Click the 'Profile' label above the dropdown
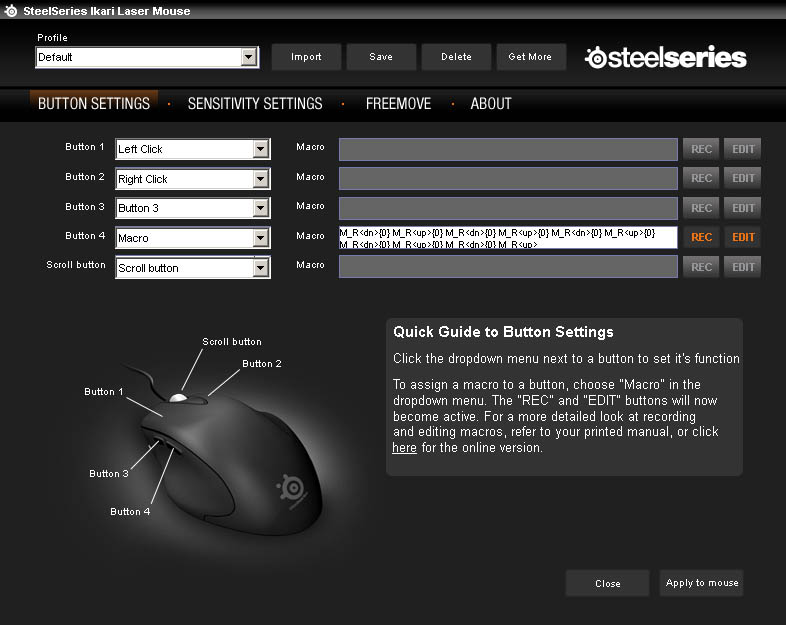The image size is (786, 625). [52, 38]
